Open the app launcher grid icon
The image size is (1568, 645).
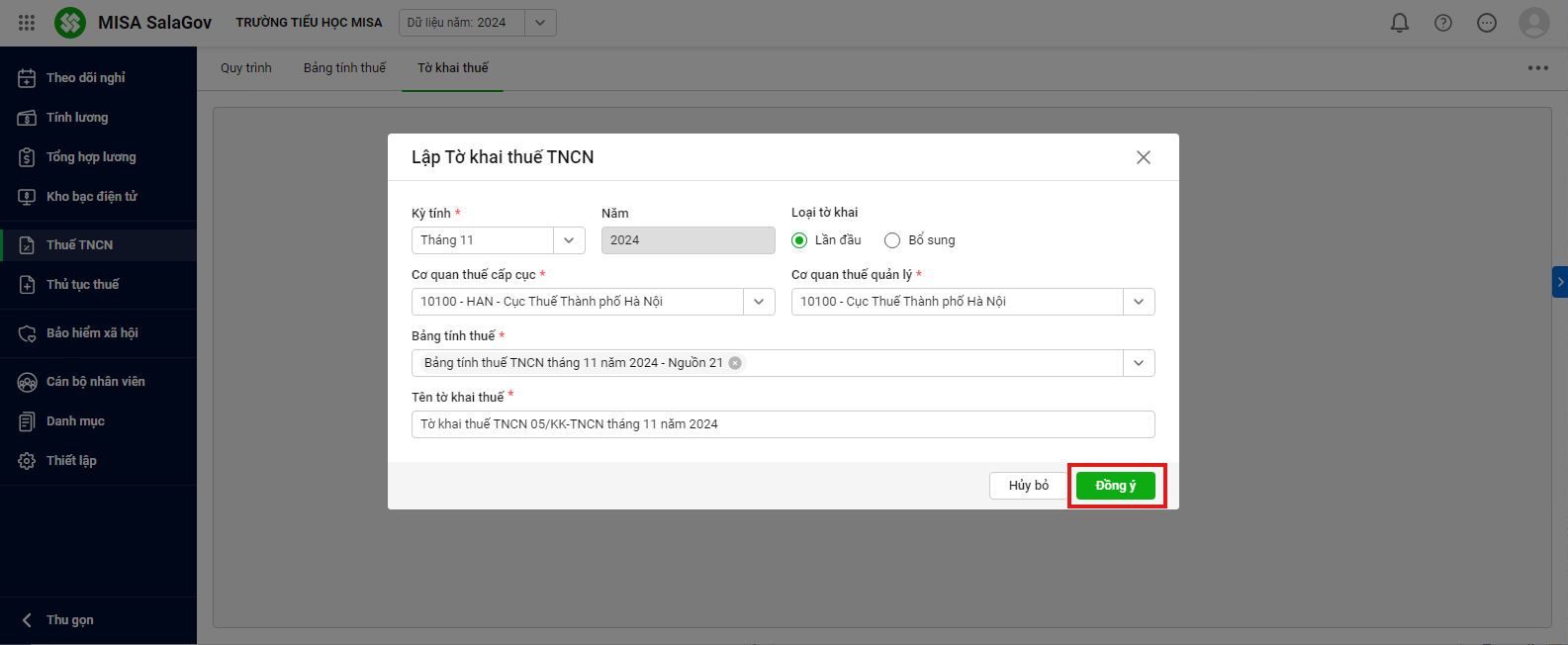27,22
